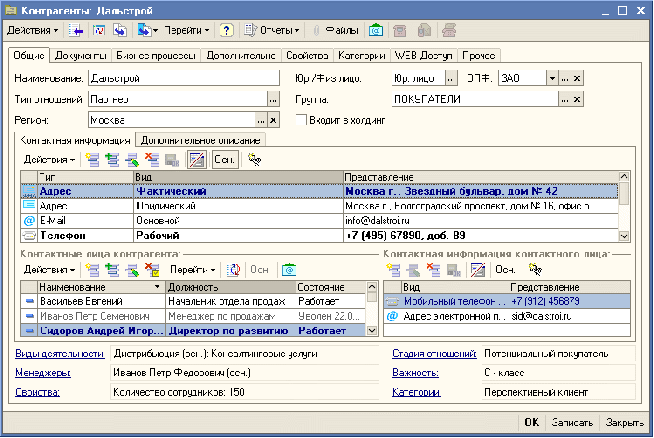Image resolution: width=654 pixels, height=438 pixels.
Task: Switch to the Бизнес-процессы tab
Action: 156,55
